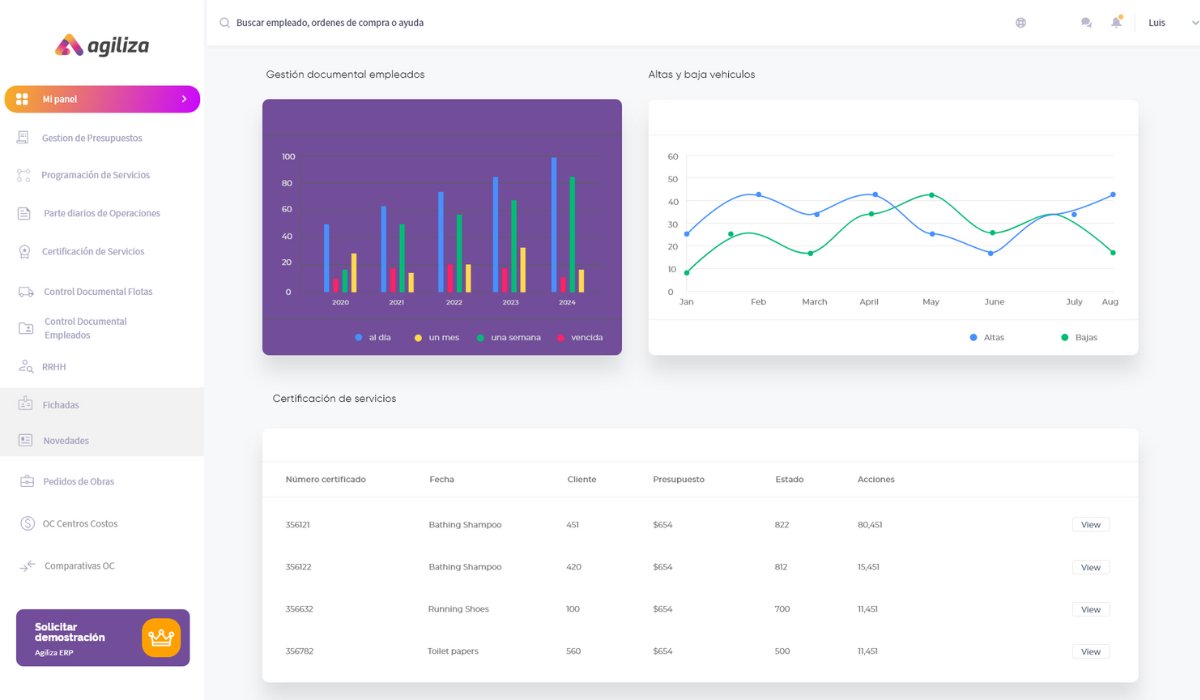Click the 'un mes' yellow legend swatch
This screenshot has height=700, width=1200.
(x=418, y=338)
